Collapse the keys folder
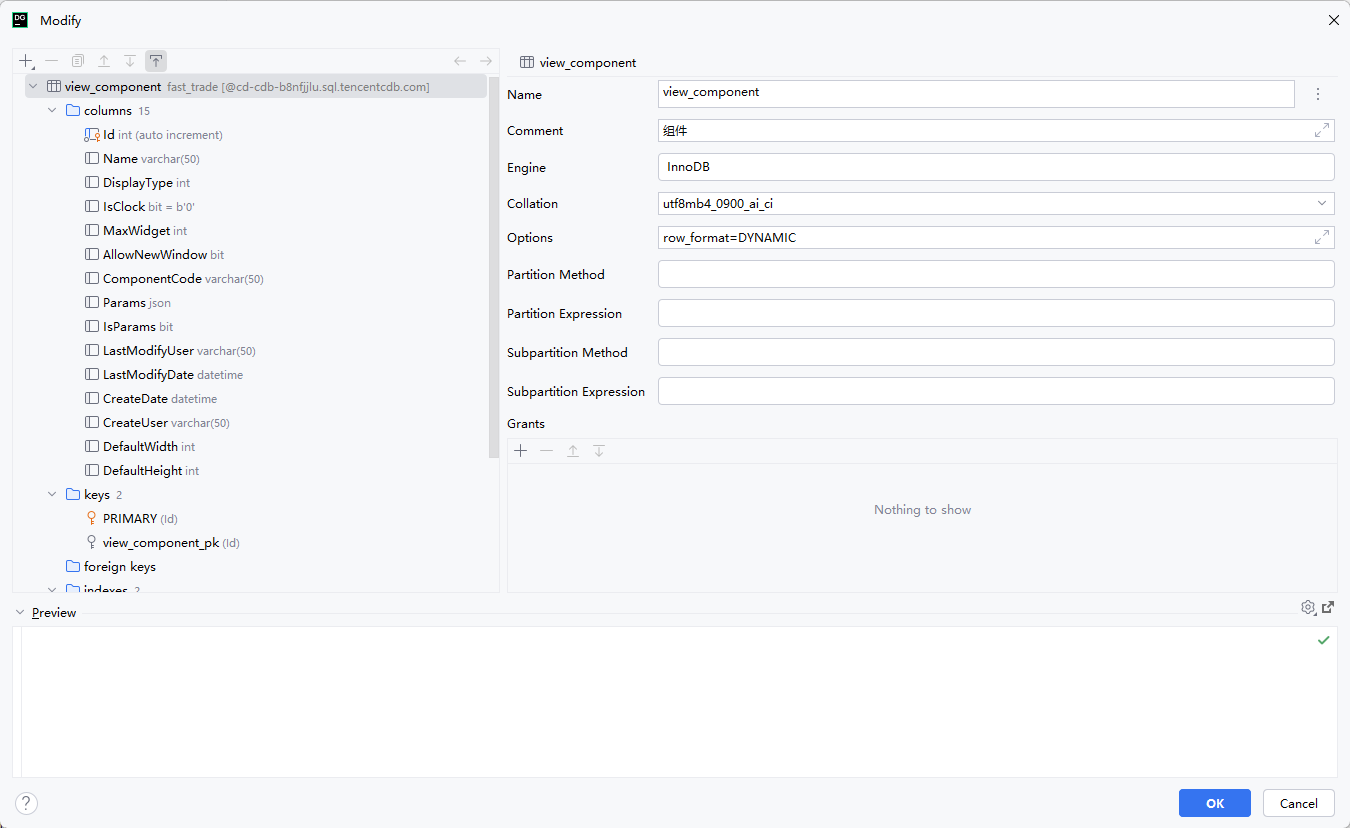The height and width of the screenshot is (828, 1350). (x=53, y=495)
